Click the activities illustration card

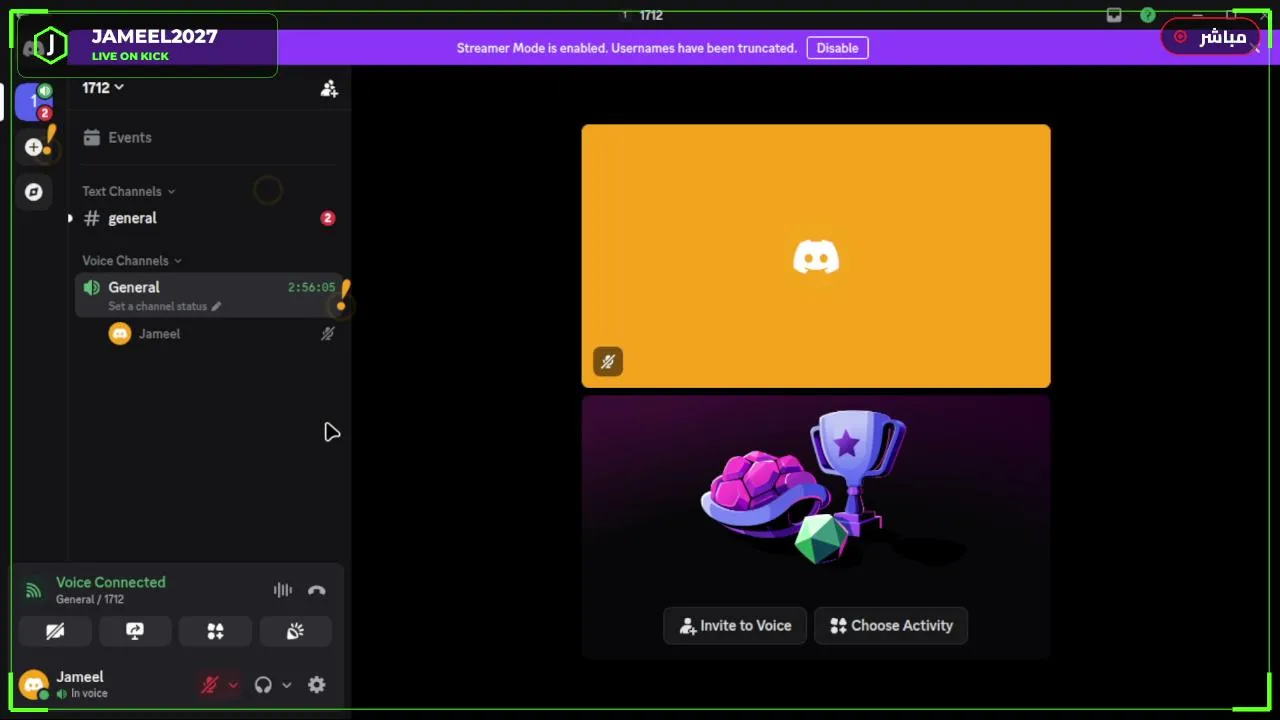pos(816,527)
